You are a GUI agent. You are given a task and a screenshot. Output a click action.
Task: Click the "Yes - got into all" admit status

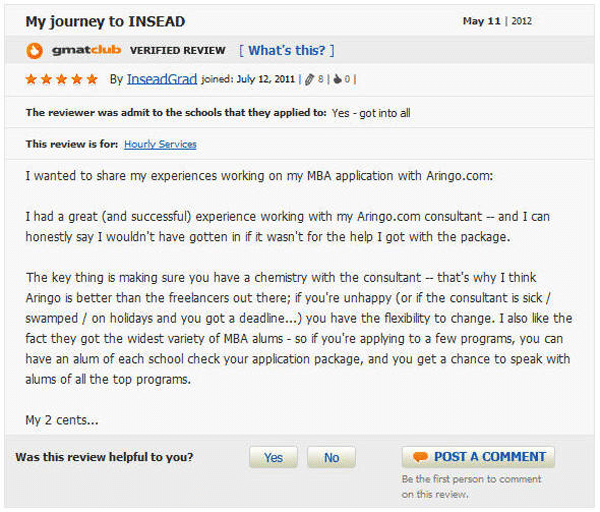click(x=371, y=113)
